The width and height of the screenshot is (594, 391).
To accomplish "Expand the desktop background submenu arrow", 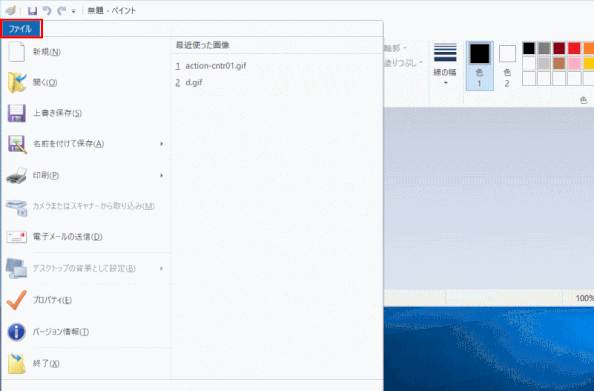I will click(x=161, y=268).
